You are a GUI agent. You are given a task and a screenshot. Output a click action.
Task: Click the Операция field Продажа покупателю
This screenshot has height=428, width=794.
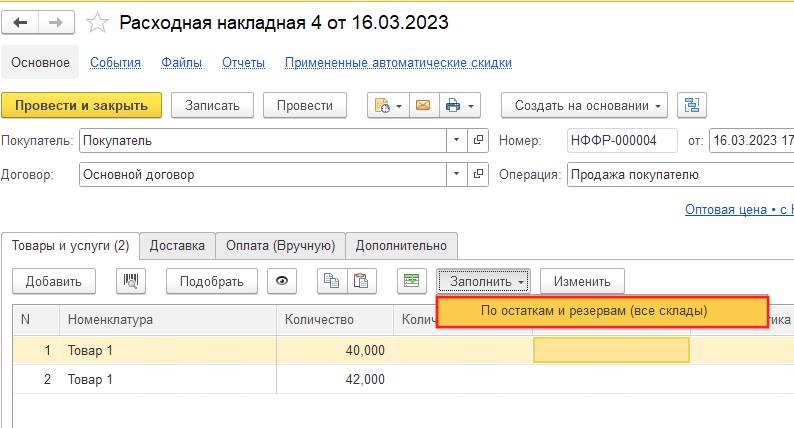pyautogui.click(x=681, y=174)
